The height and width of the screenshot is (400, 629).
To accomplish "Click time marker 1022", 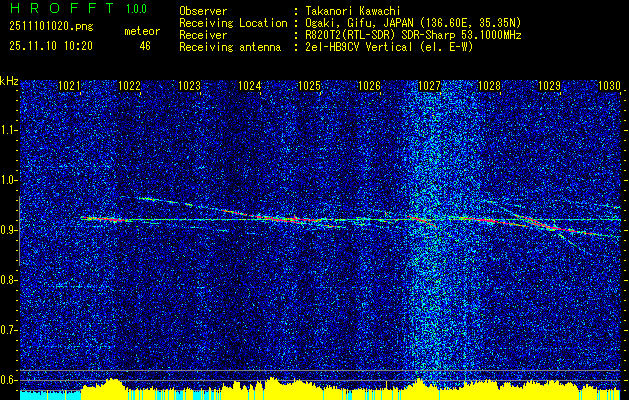I will [129, 85].
